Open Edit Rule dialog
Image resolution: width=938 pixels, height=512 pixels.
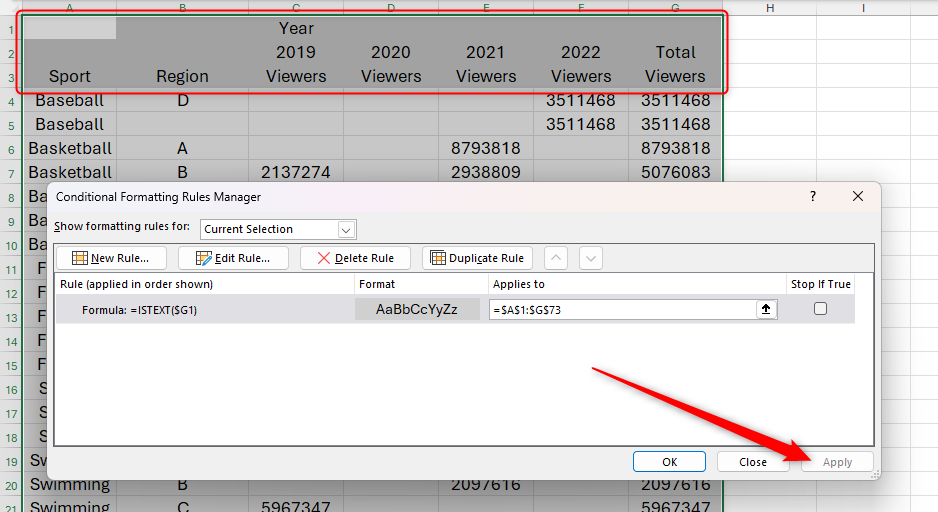[233, 258]
